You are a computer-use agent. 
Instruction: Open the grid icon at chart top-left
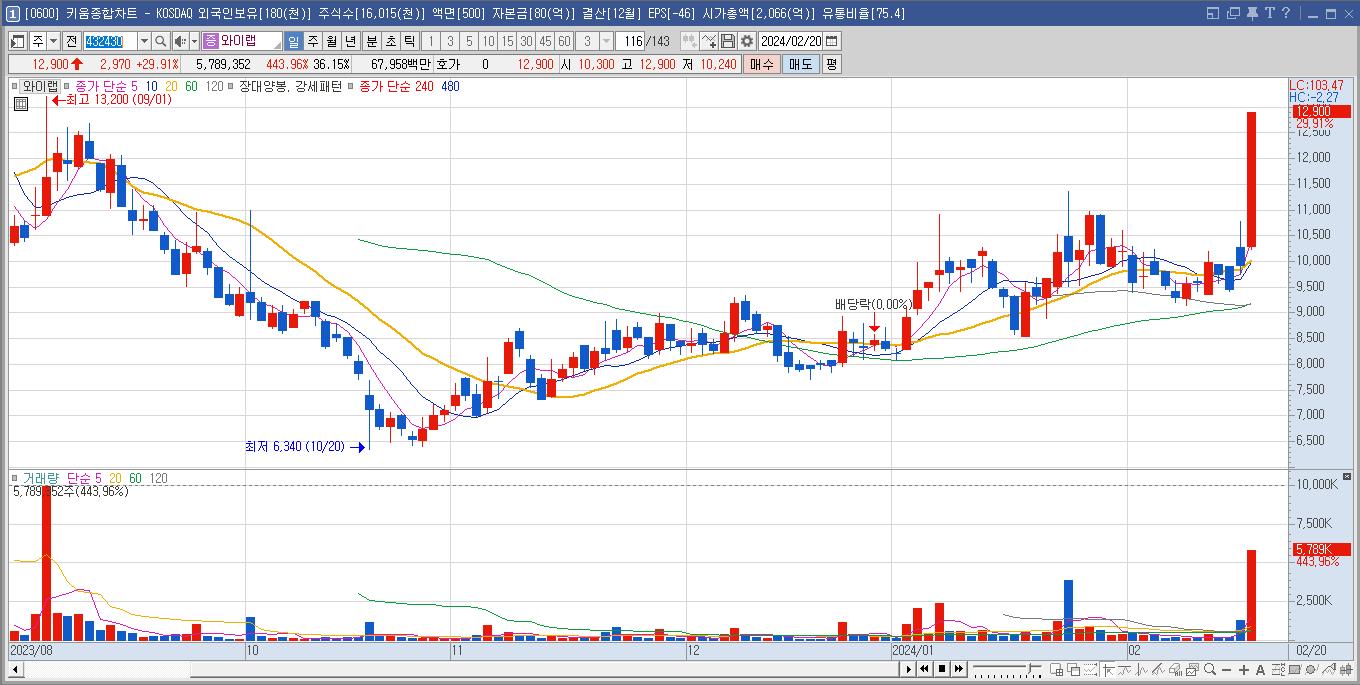click(x=20, y=103)
